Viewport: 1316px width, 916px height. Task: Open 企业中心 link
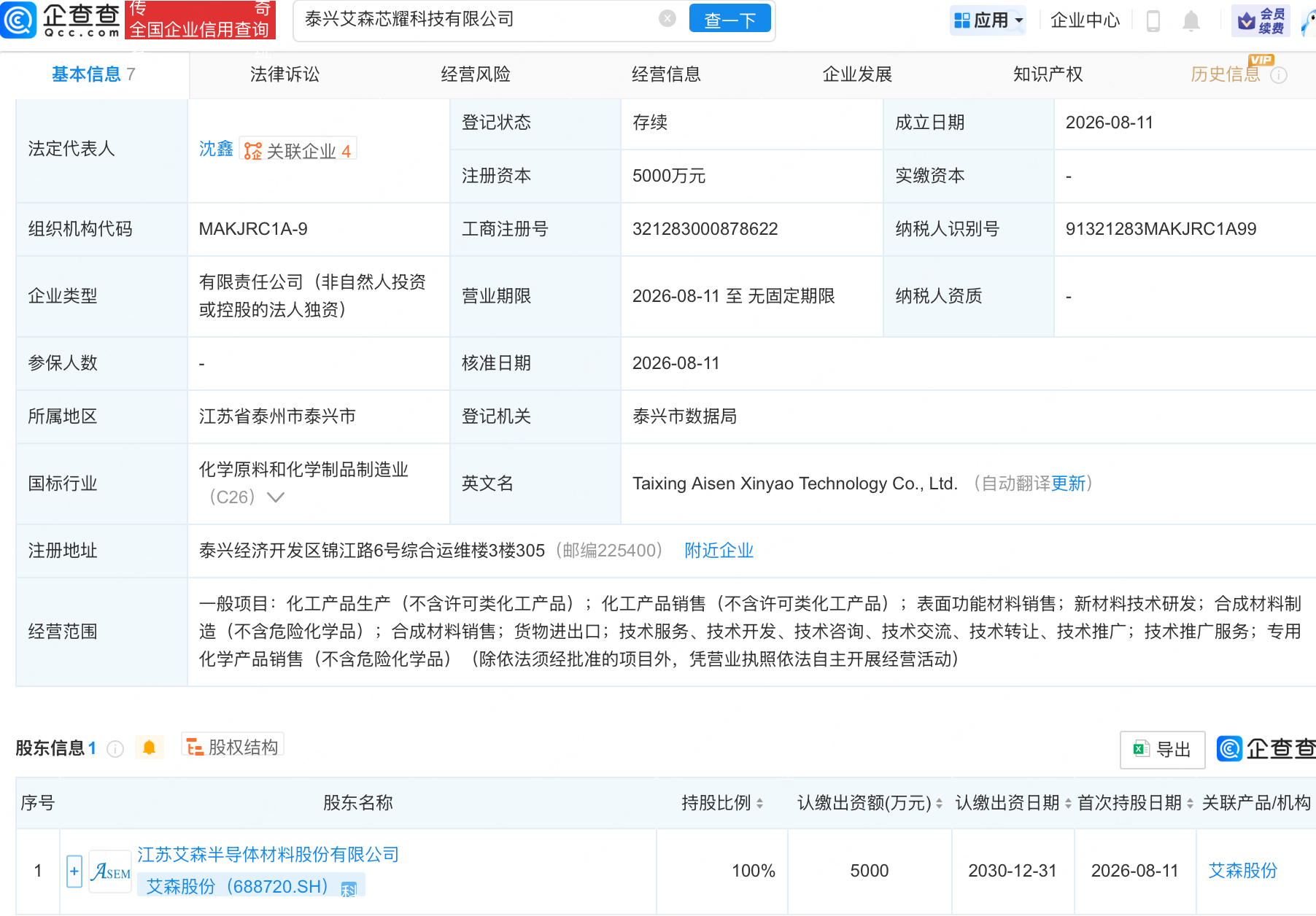[x=1085, y=20]
